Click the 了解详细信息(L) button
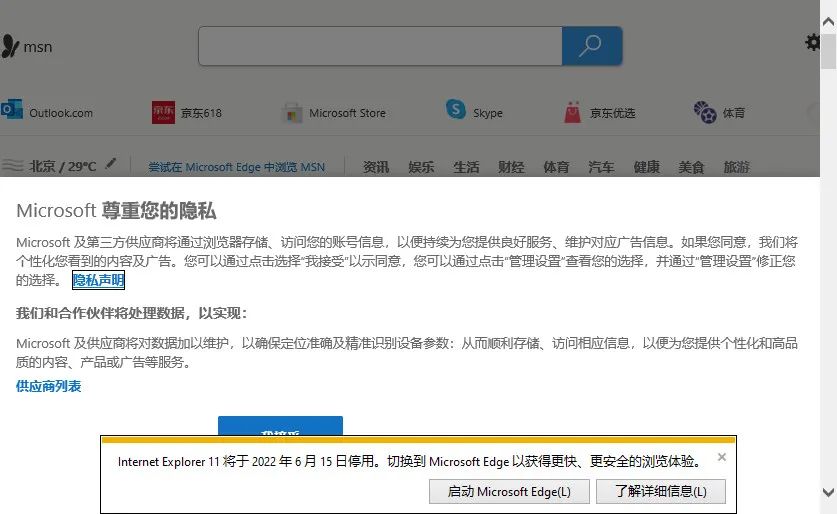 click(x=661, y=491)
